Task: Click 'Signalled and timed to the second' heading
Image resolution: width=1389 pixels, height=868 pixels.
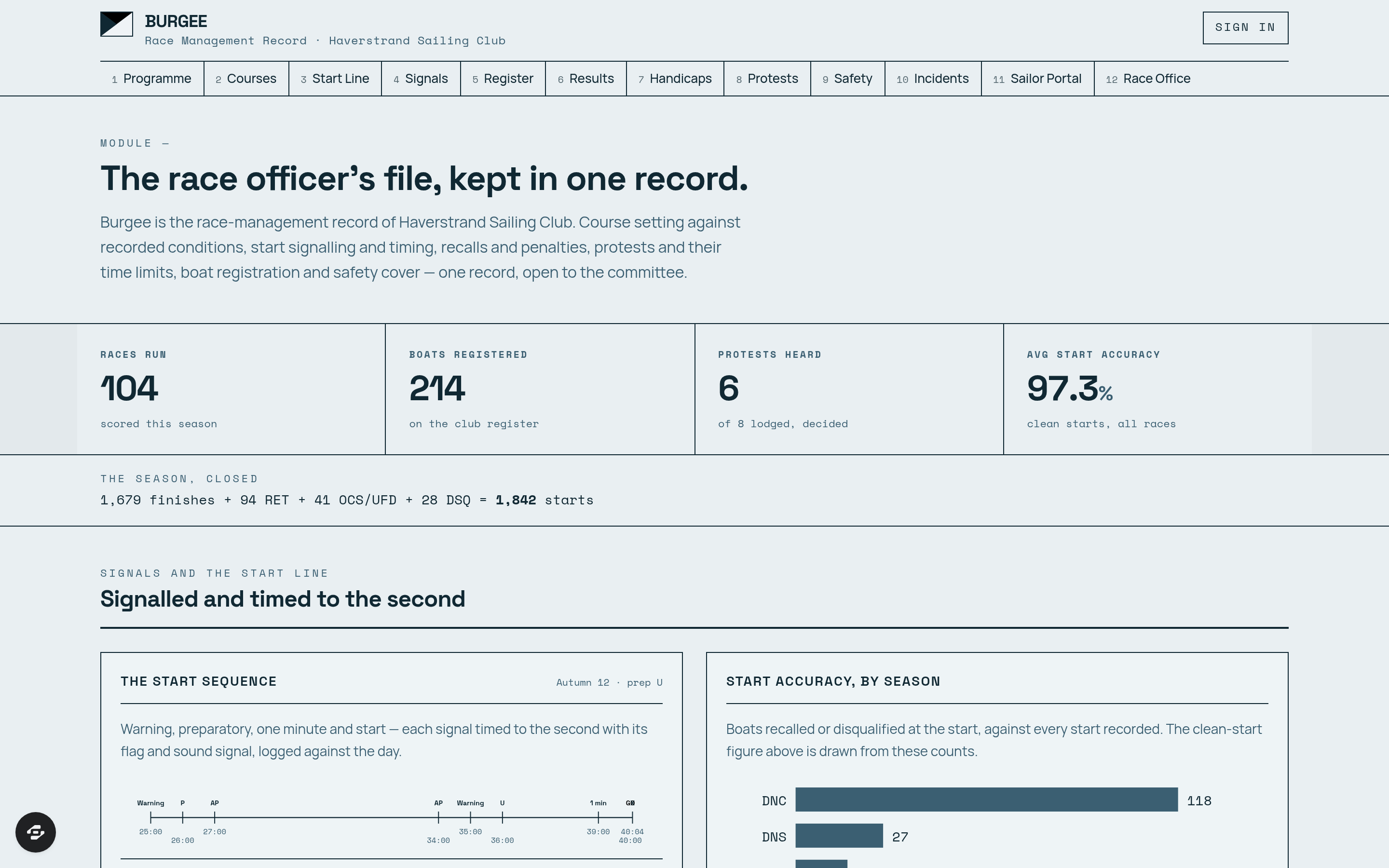Action: coord(283,599)
